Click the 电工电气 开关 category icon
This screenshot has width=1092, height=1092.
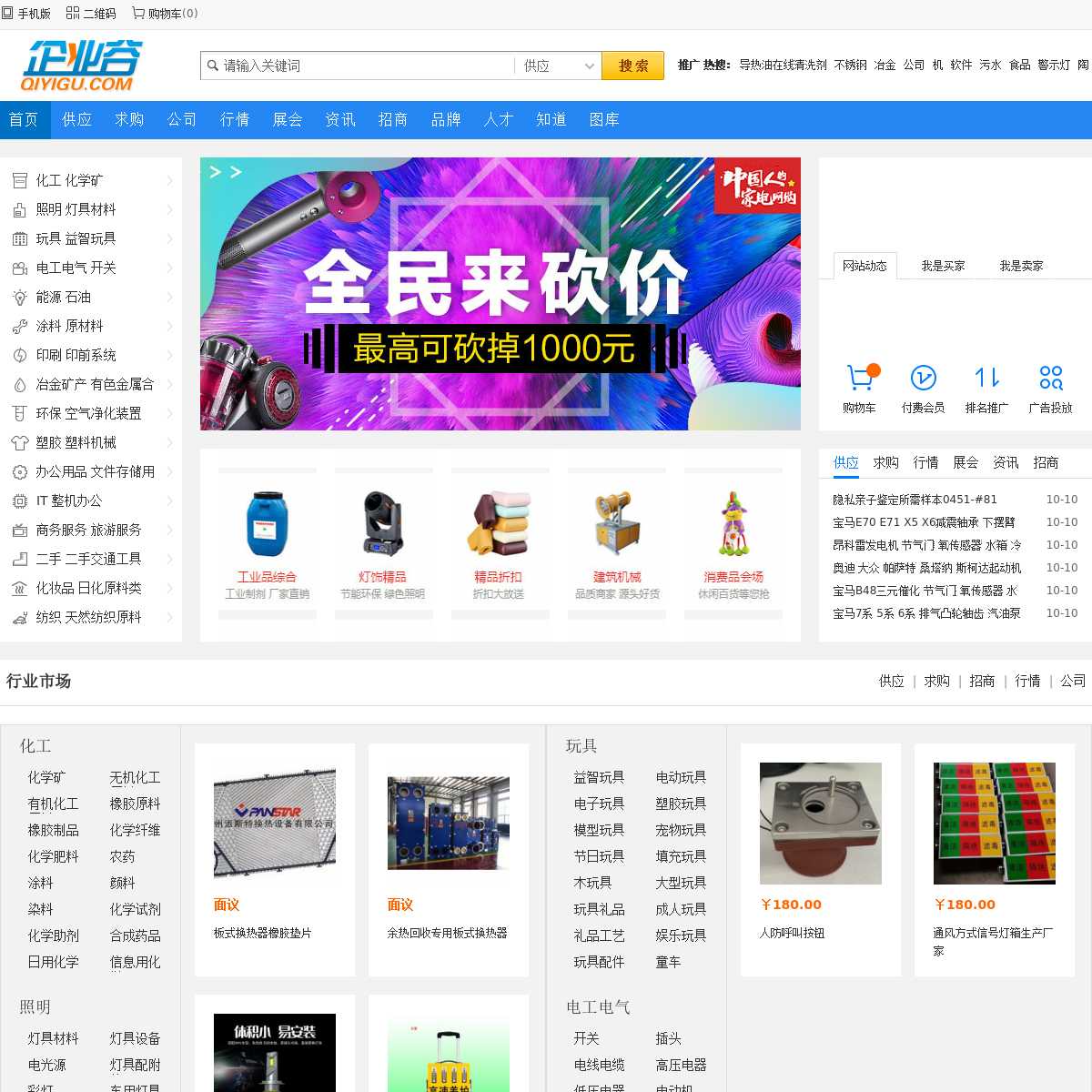coord(20,268)
